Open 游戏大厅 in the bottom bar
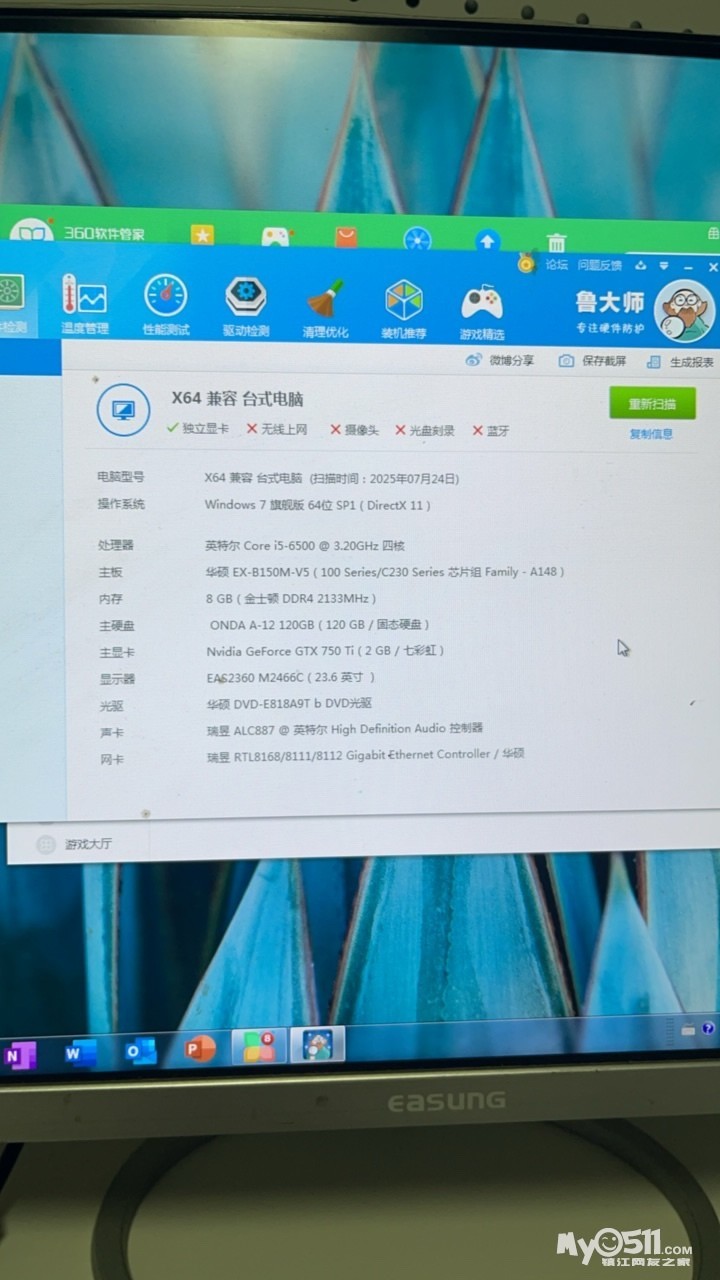 pos(88,844)
